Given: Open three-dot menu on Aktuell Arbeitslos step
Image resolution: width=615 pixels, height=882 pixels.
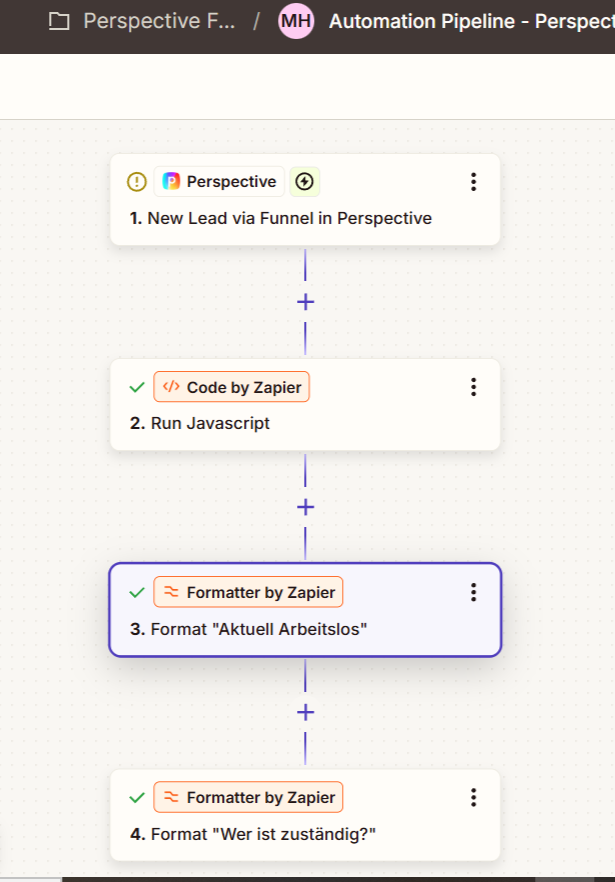Looking at the screenshot, I should tap(473, 592).
